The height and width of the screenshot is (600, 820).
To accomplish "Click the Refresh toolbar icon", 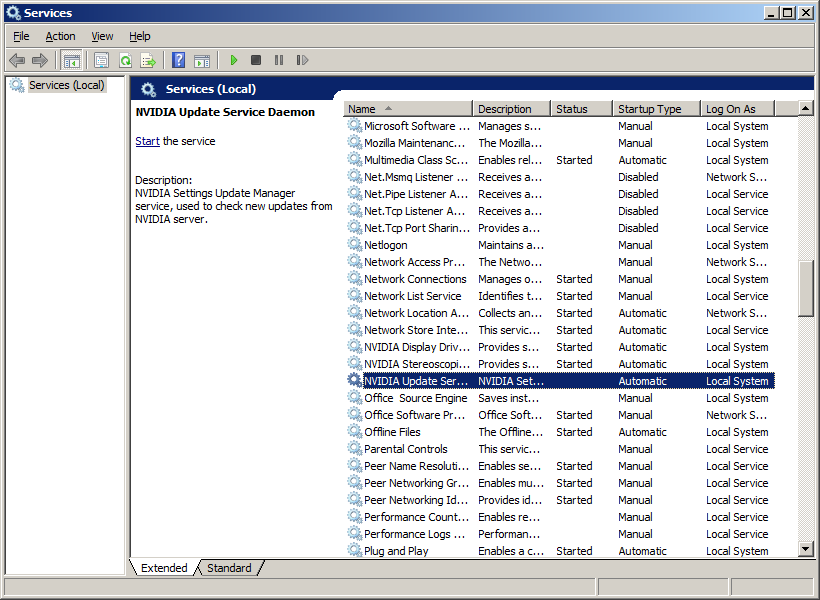I will pyautogui.click(x=126, y=61).
